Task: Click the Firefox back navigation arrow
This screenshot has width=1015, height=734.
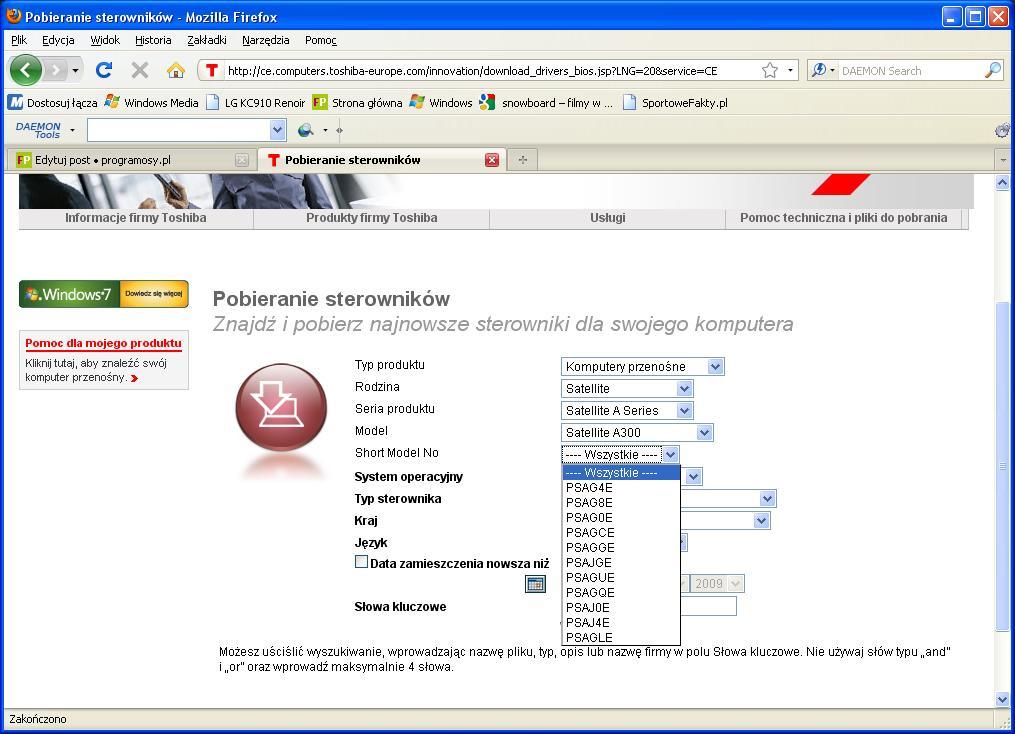Action: point(26,70)
